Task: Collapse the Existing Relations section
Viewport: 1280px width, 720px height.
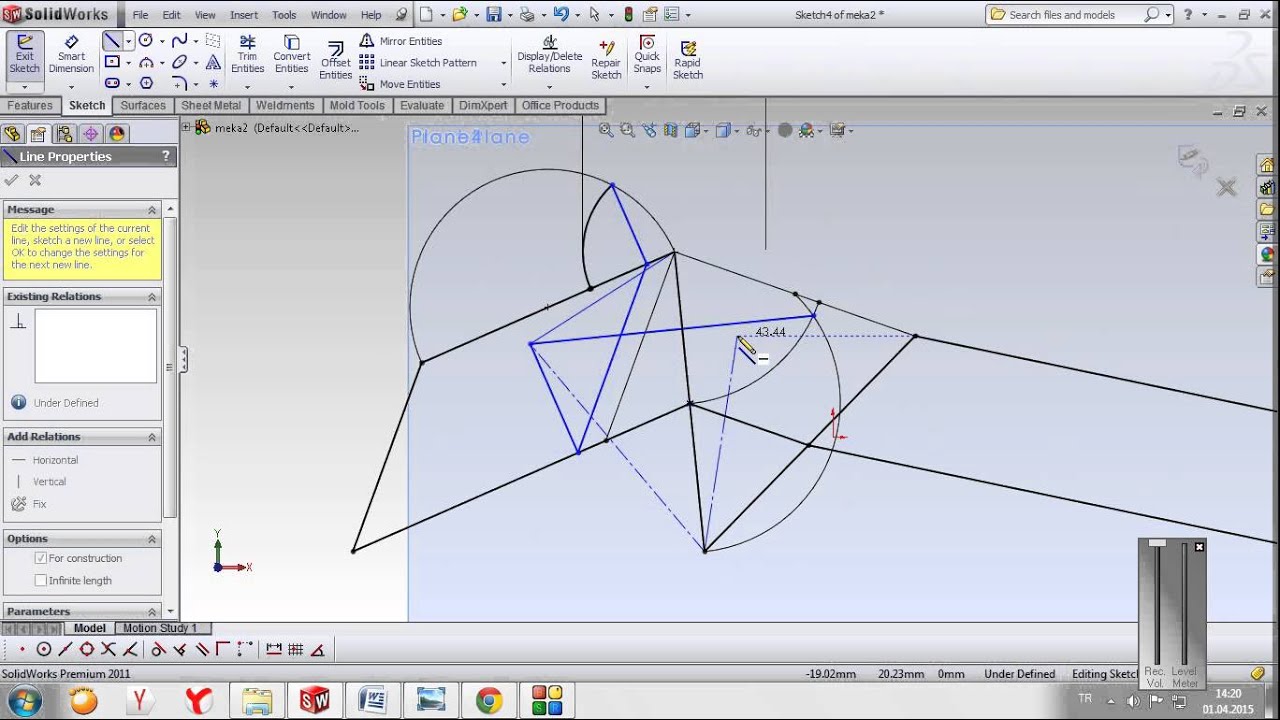Action: click(x=152, y=296)
